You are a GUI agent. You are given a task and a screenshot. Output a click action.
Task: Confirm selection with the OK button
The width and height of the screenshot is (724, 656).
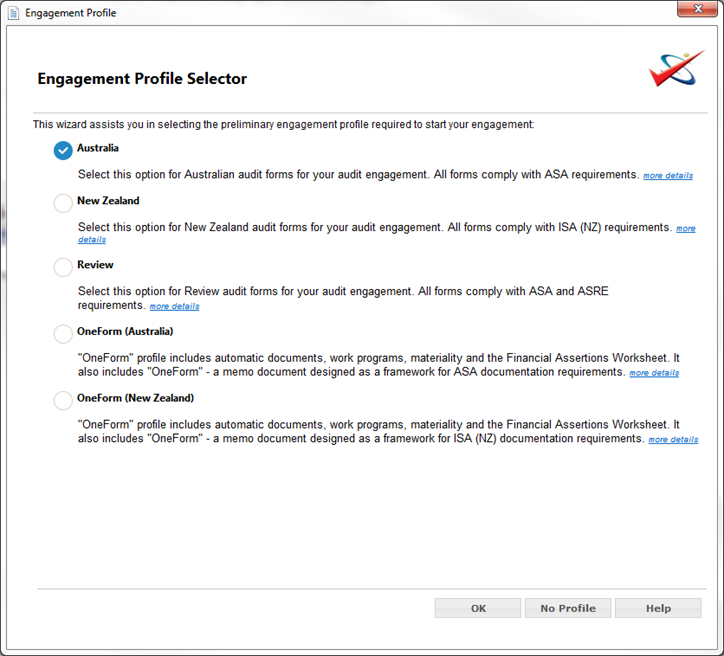click(x=478, y=608)
